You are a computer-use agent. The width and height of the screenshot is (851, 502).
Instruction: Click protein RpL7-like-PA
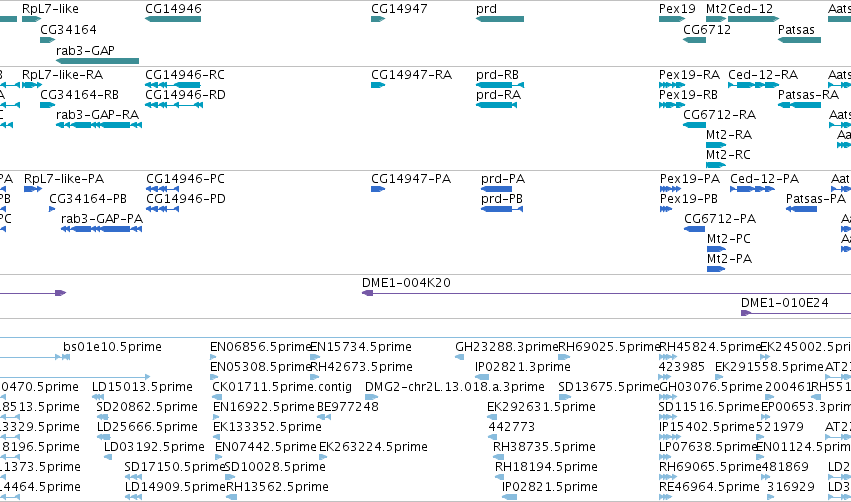(x=33, y=189)
